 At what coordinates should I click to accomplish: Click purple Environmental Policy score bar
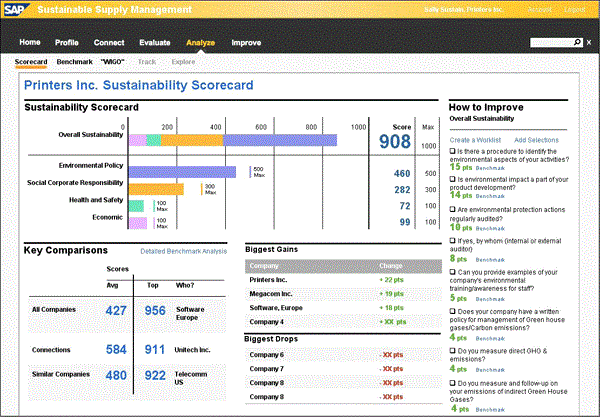pos(182,172)
